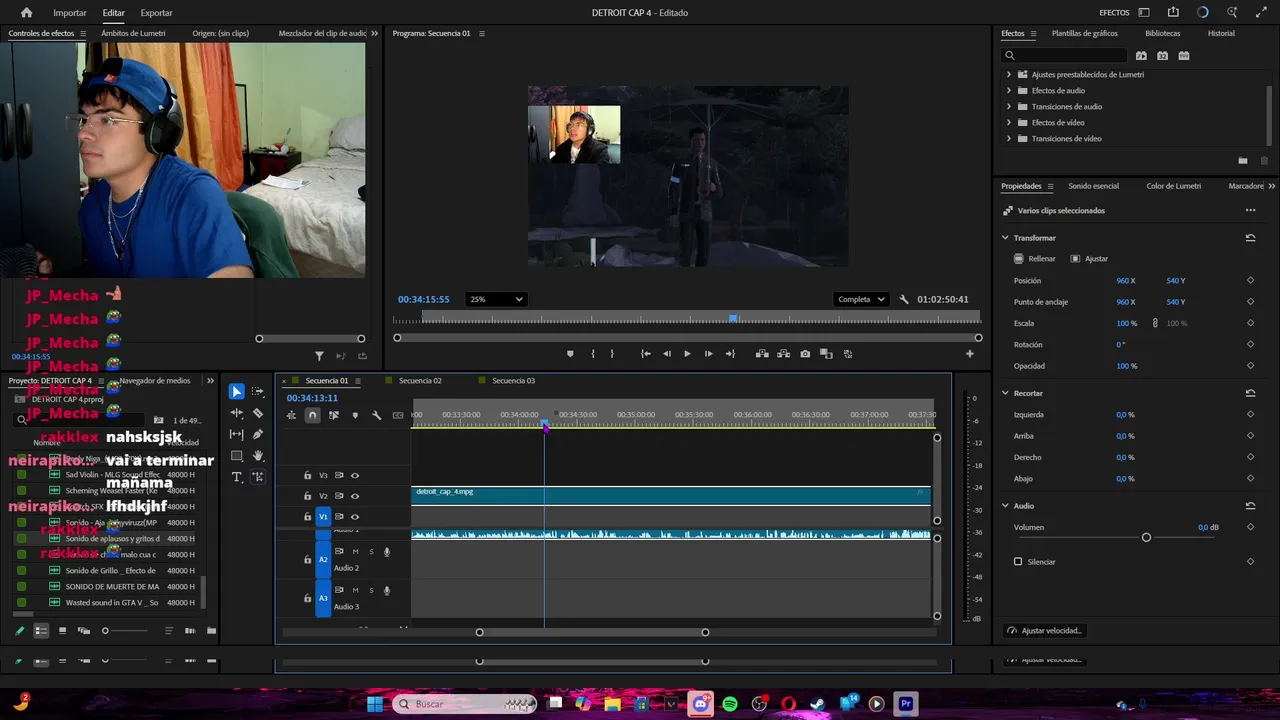1280x720 pixels.
Task: Click the Extract button in Program monitor
Action: point(783,354)
